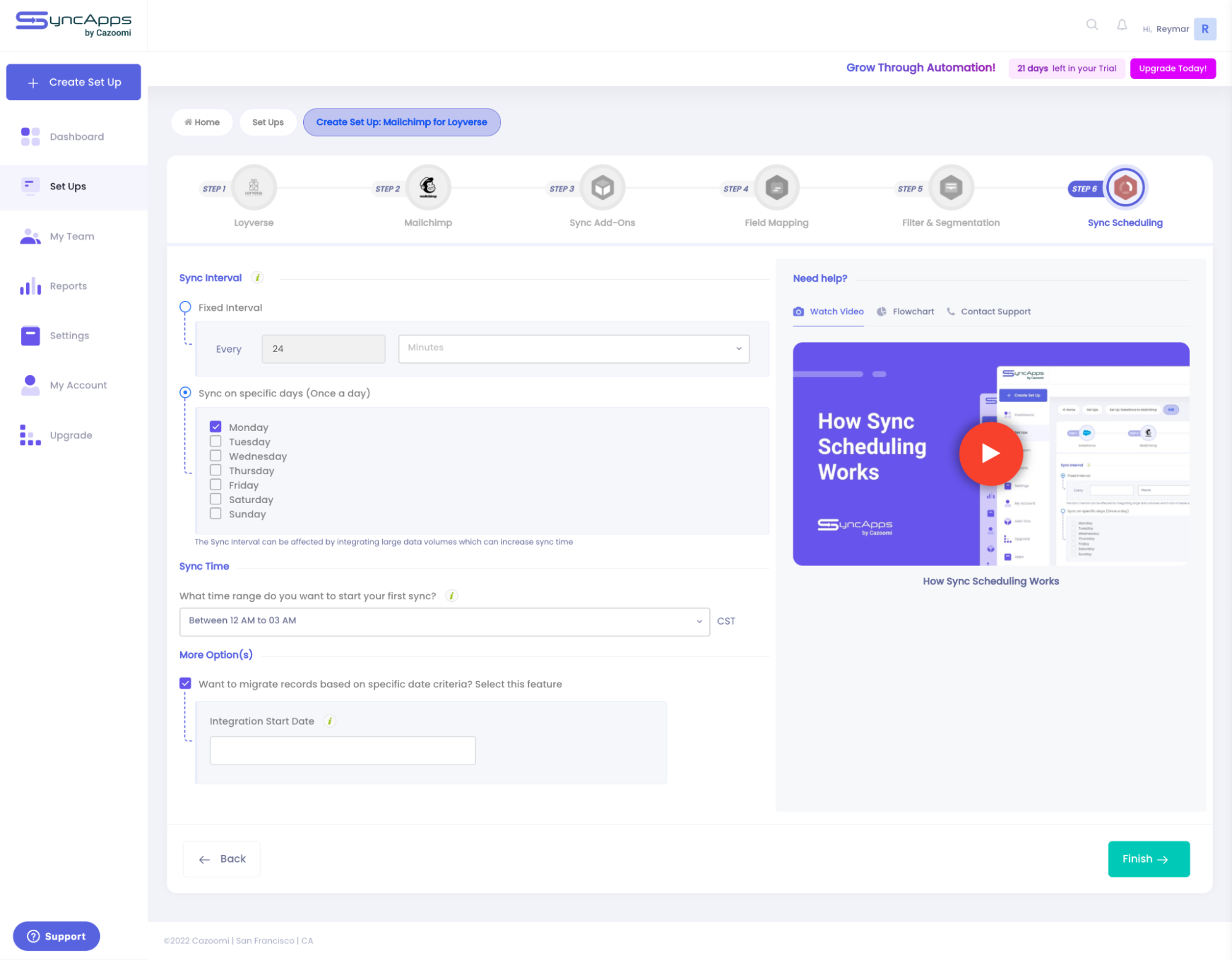
Task: Click the 21 days left trial badge
Action: tap(1067, 68)
